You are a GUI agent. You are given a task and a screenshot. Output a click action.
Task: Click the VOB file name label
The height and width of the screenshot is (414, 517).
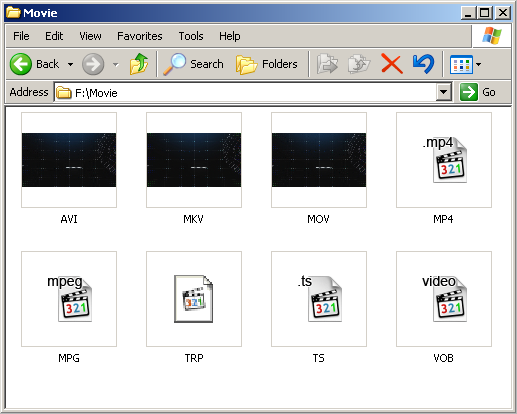[x=443, y=358]
